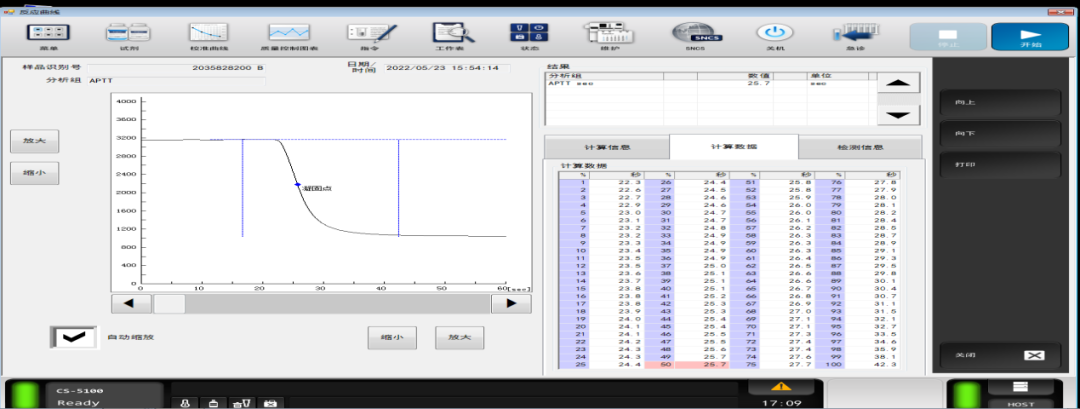1080x409 pixels.
Task: Click the 向下 sidebar button
Action: pyautogui.click(x=1000, y=134)
